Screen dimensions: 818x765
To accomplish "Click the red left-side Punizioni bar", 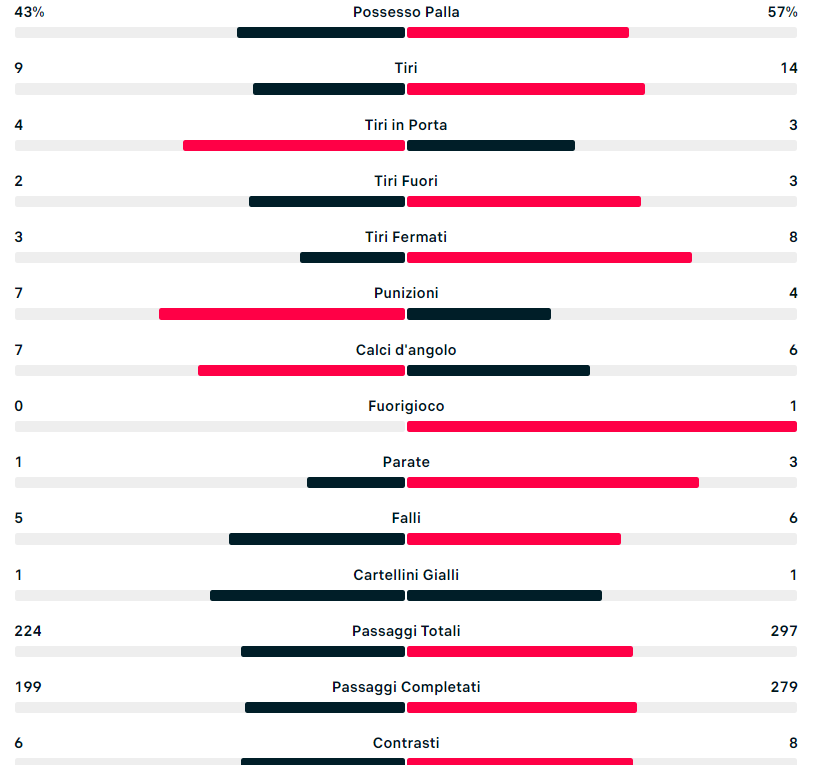I will [282, 314].
